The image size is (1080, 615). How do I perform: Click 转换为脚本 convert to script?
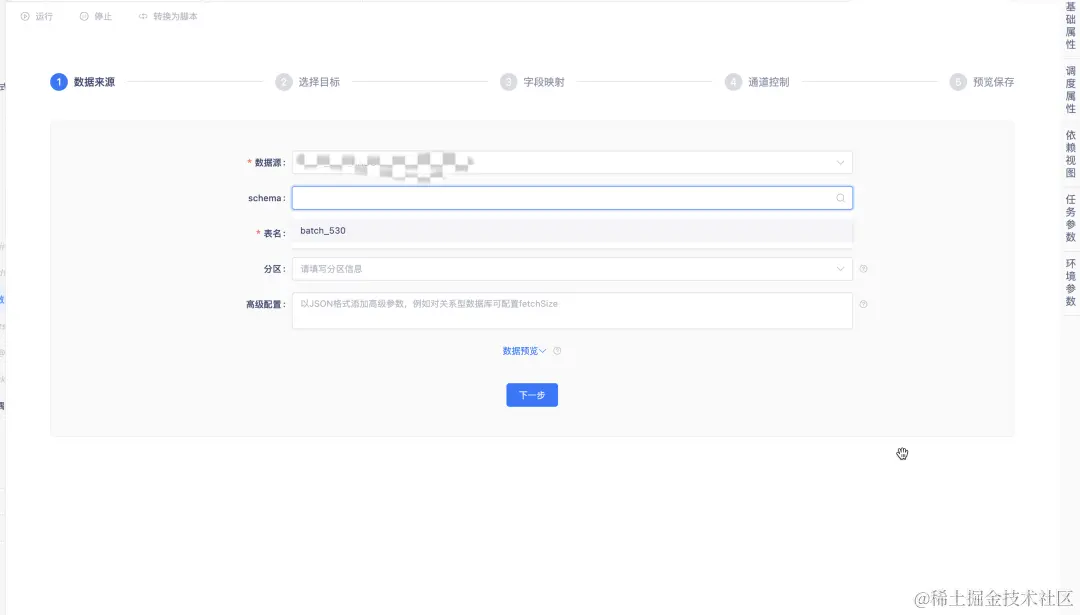(168, 17)
